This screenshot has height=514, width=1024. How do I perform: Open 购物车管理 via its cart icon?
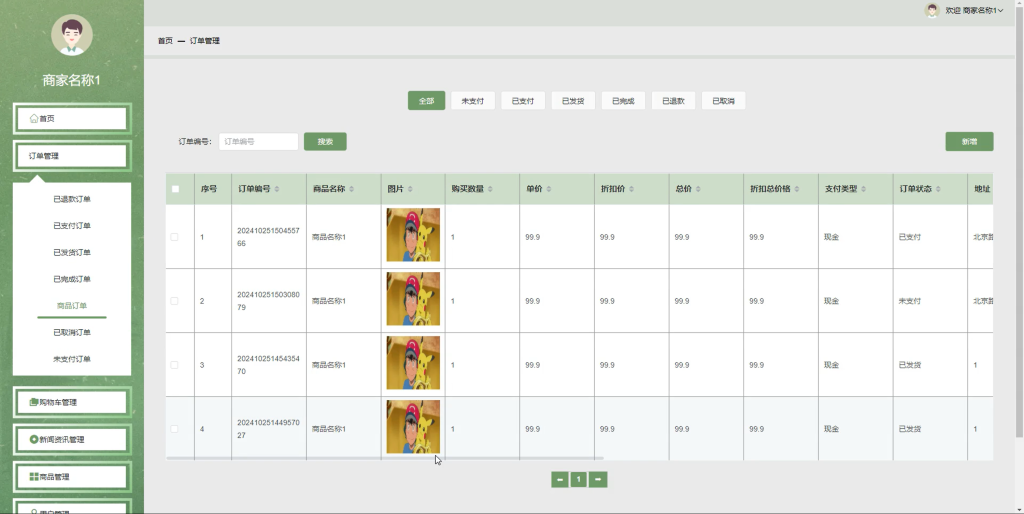(x=34, y=402)
